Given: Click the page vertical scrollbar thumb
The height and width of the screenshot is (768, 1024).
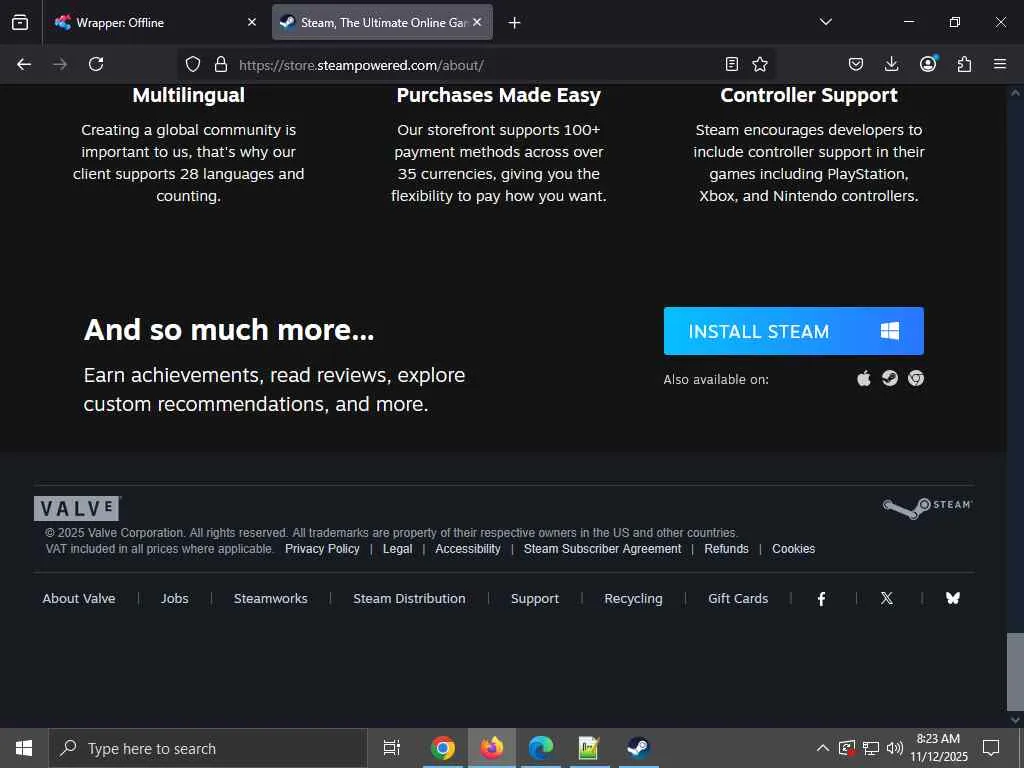Looking at the screenshot, I should tap(1015, 672).
